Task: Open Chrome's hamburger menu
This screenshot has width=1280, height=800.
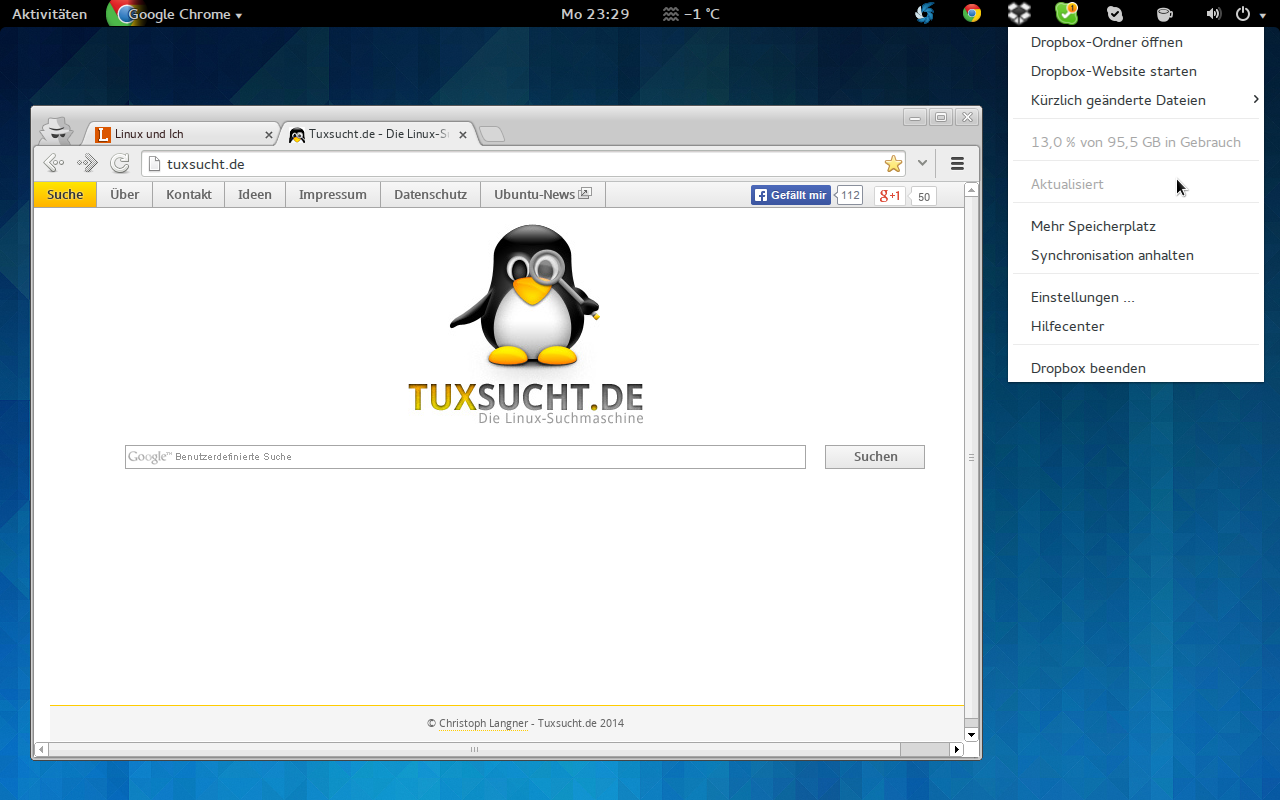Action: (957, 164)
